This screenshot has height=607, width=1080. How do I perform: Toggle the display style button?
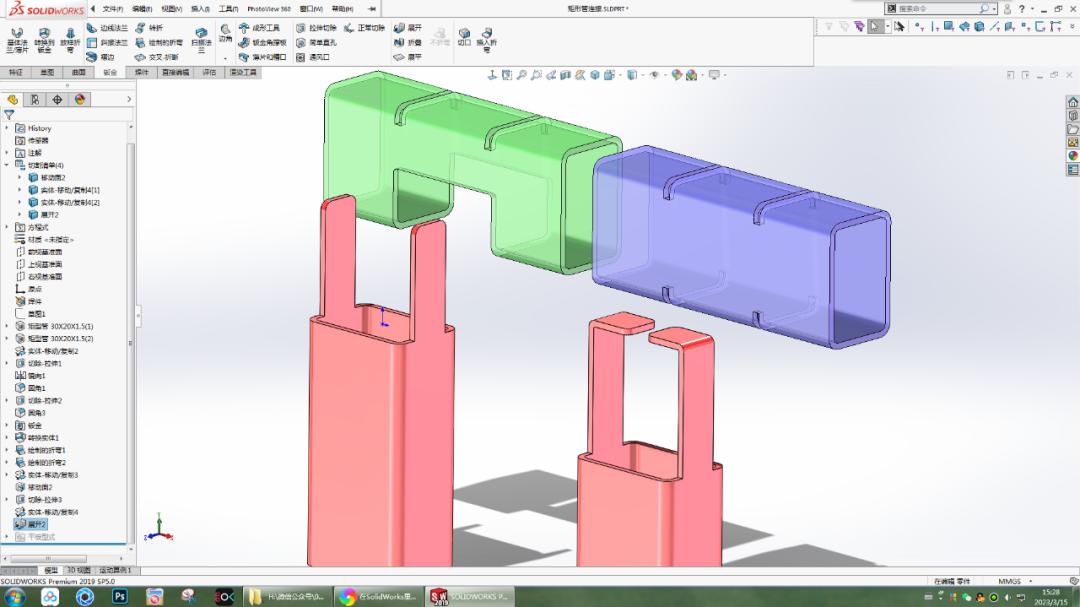tap(631, 73)
